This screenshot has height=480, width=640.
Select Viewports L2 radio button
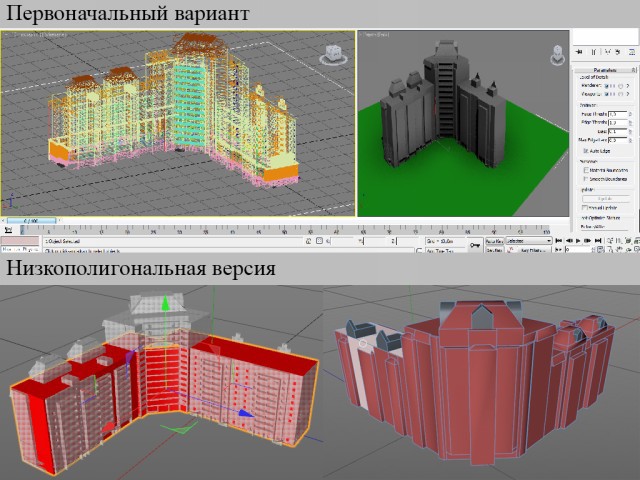coord(621,94)
